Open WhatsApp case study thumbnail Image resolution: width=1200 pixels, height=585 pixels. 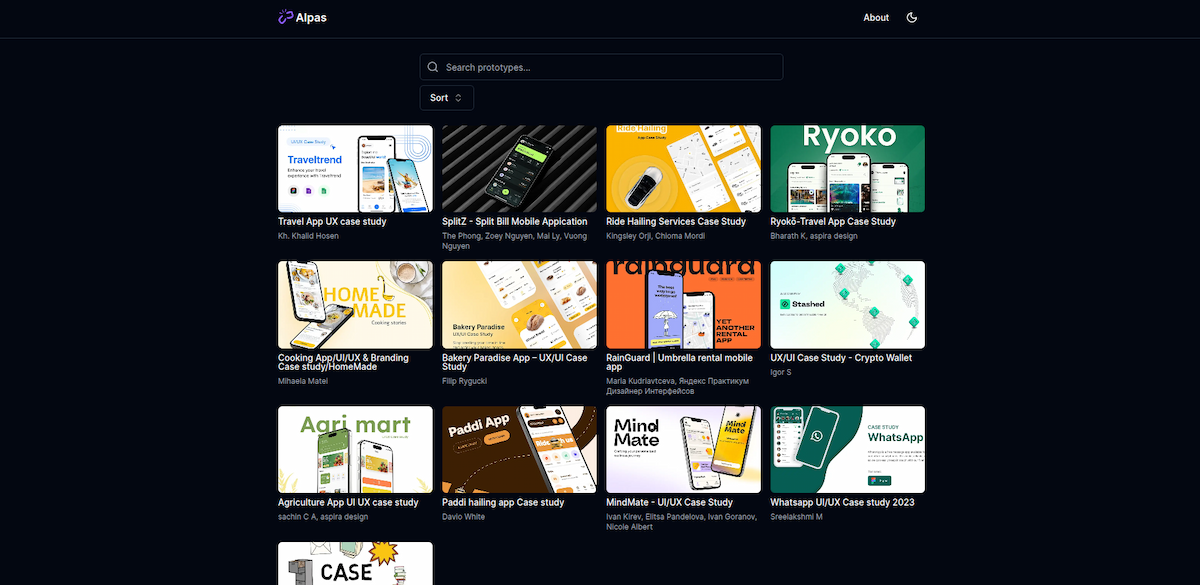click(x=848, y=450)
